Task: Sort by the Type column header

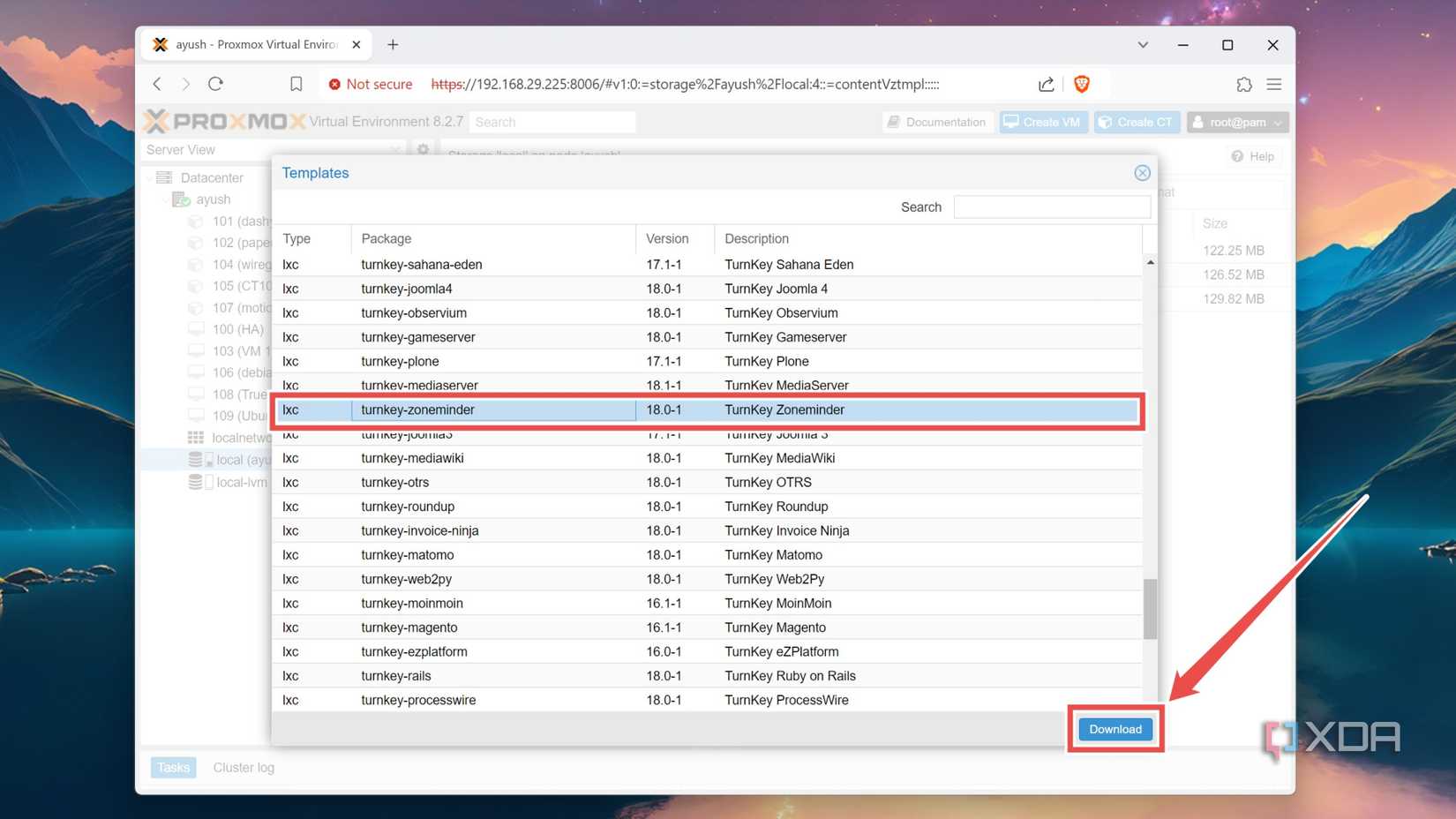Action: pyautogui.click(x=312, y=238)
